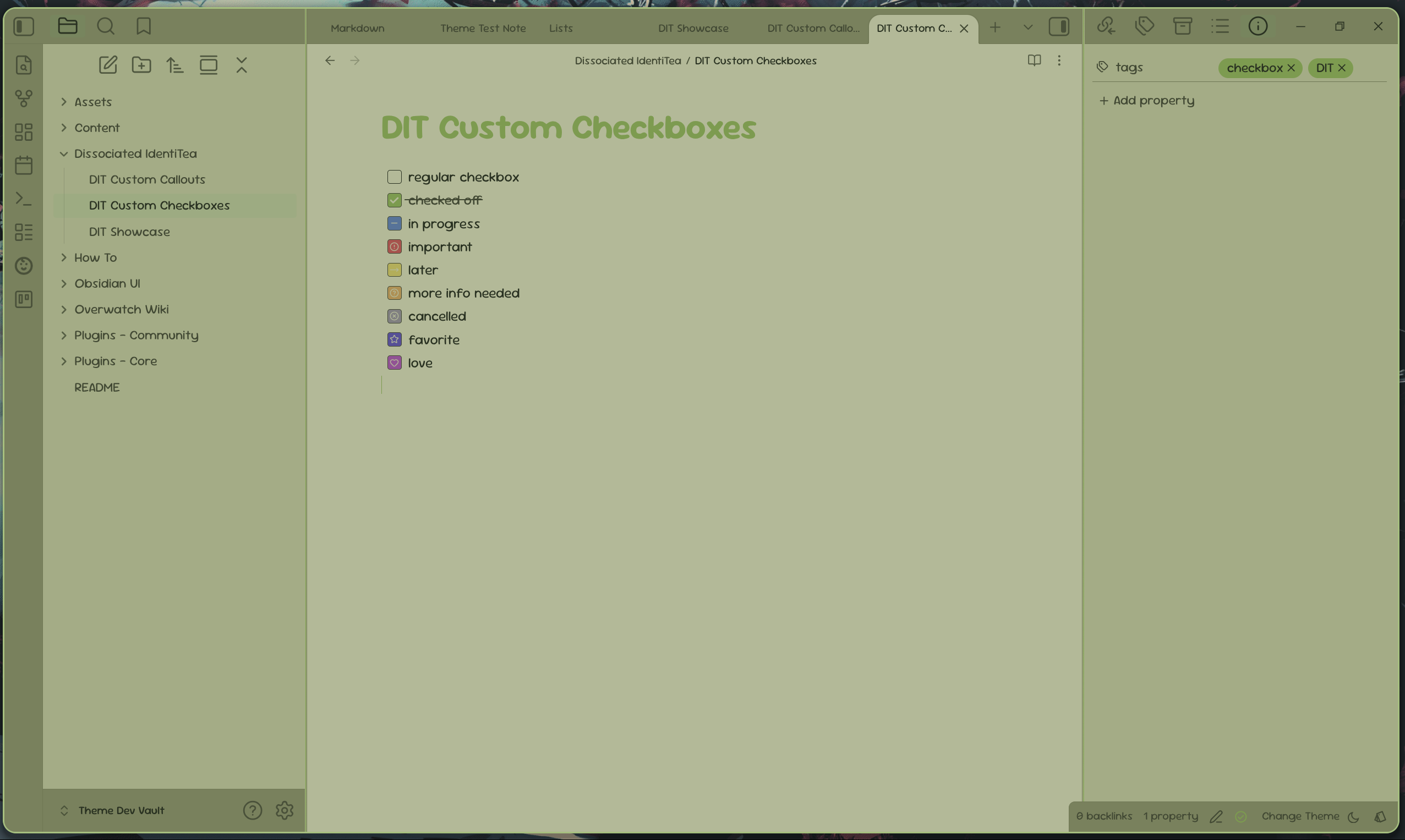This screenshot has height=840, width=1405.
Task: Open the kanban board ribbon icon
Action: coord(23,299)
